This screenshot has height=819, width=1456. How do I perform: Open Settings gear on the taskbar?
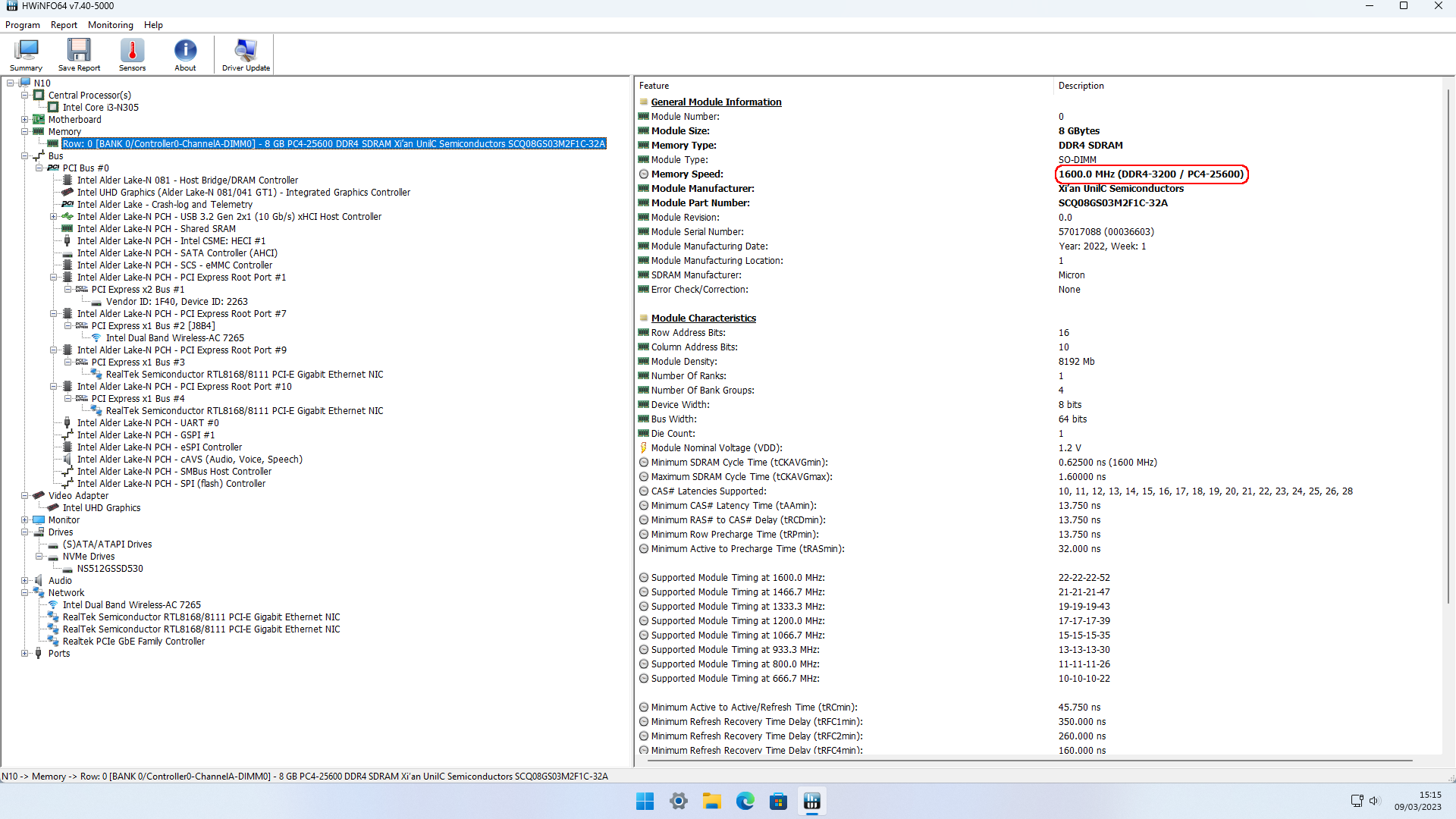[x=679, y=801]
